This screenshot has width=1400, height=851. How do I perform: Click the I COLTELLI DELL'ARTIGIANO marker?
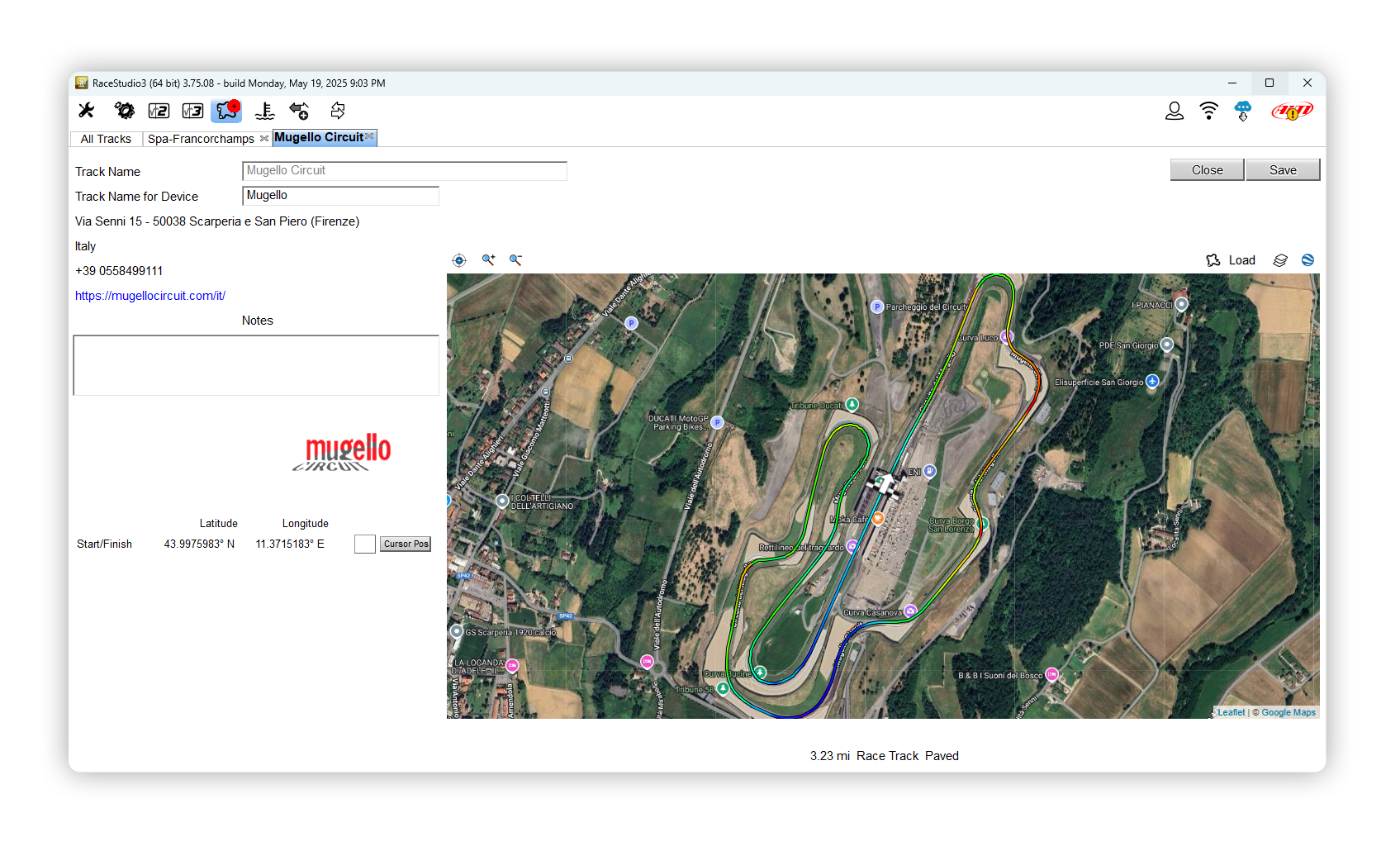point(501,501)
